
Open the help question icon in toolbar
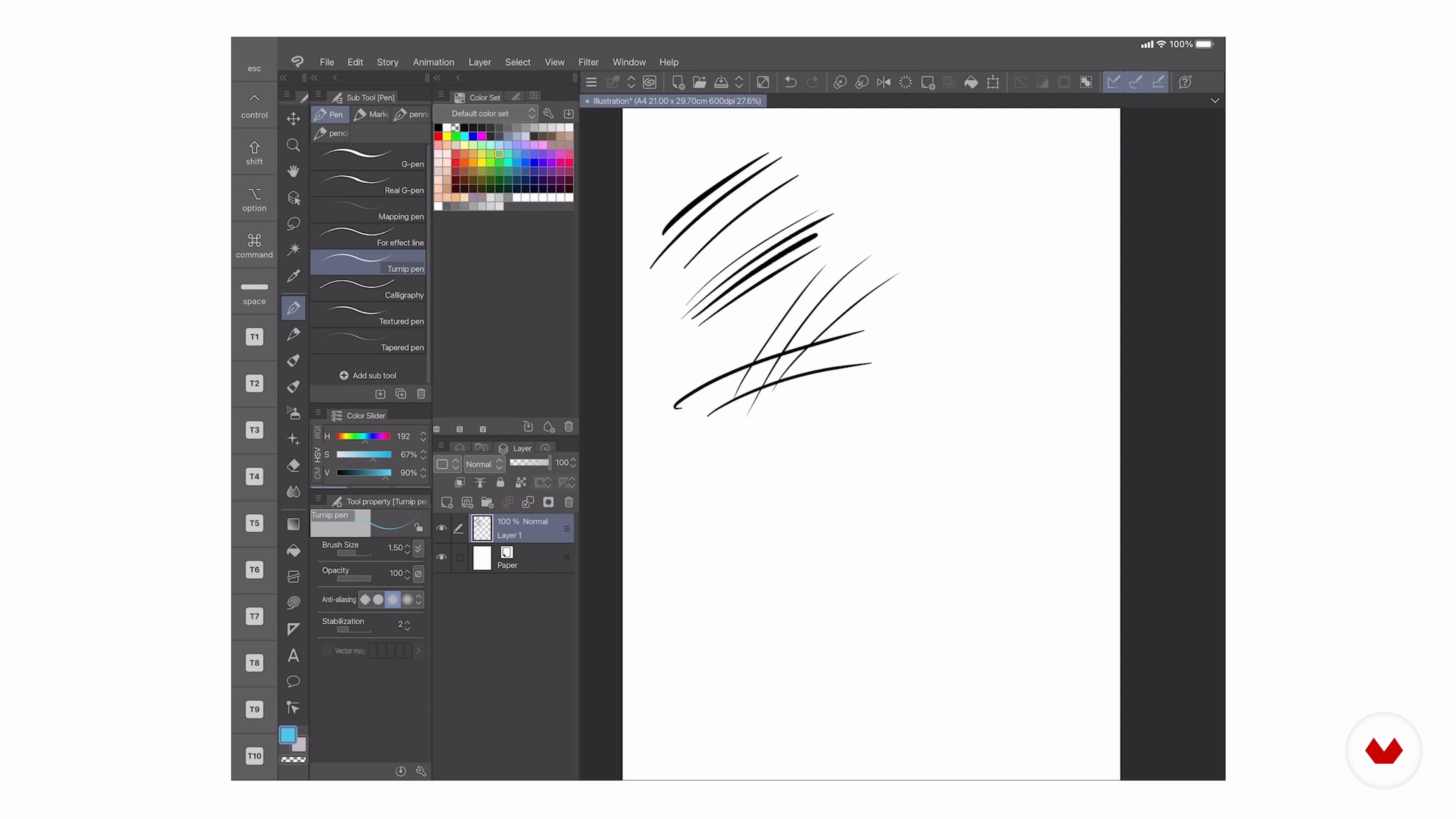(x=1185, y=83)
